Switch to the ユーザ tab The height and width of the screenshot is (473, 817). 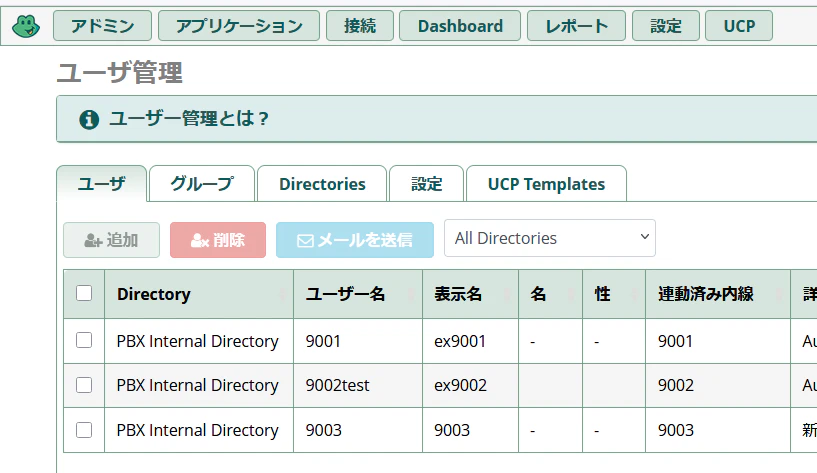click(x=102, y=183)
